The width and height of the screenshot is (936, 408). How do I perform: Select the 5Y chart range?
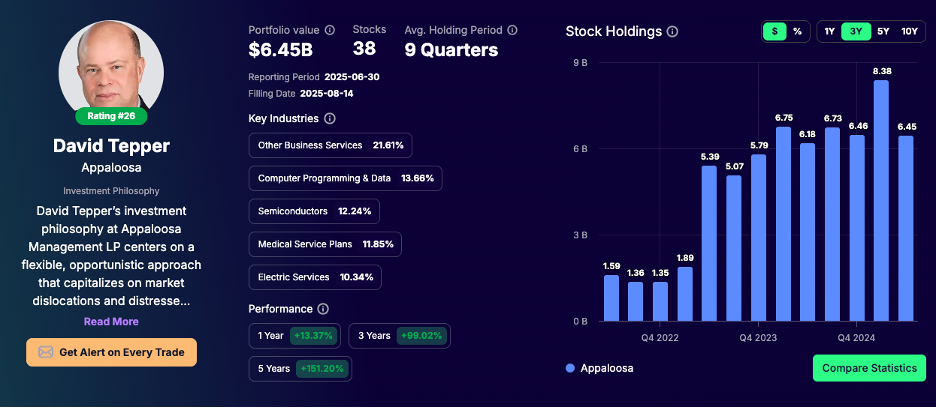coord(883,32)
